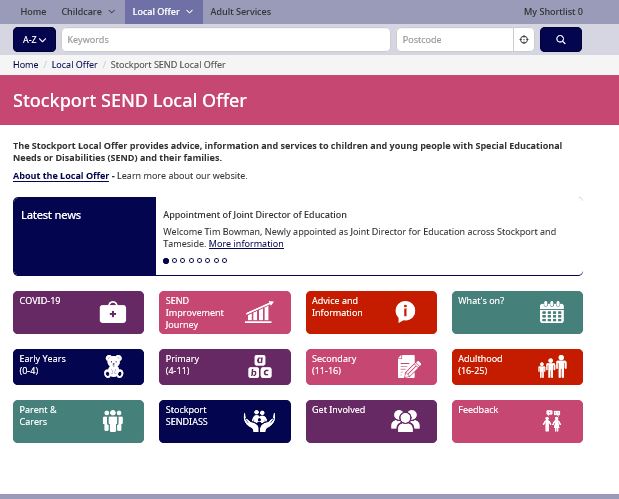Open the SEND Improvement Journey tile
619x499 pixels.
click(225, 312)
